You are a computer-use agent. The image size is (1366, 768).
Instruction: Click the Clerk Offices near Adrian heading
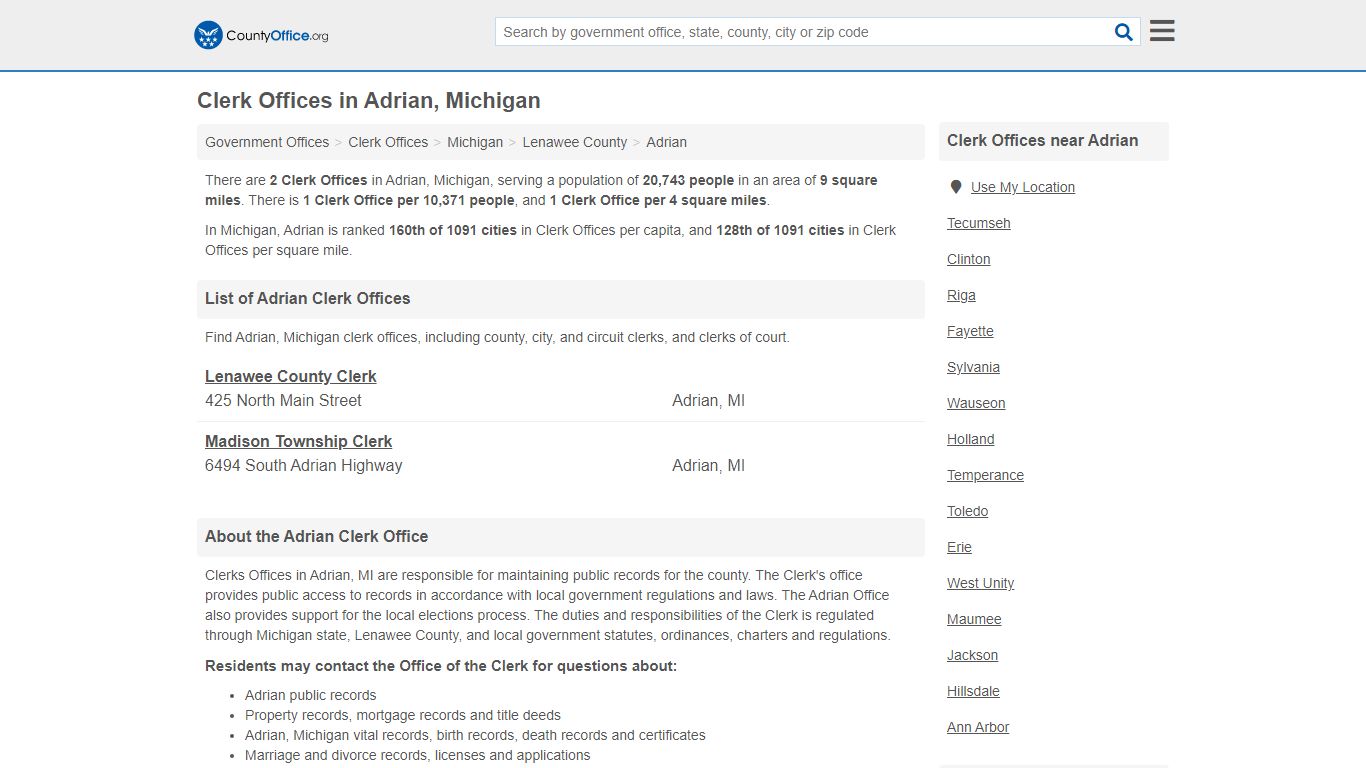click(1042, 140)
